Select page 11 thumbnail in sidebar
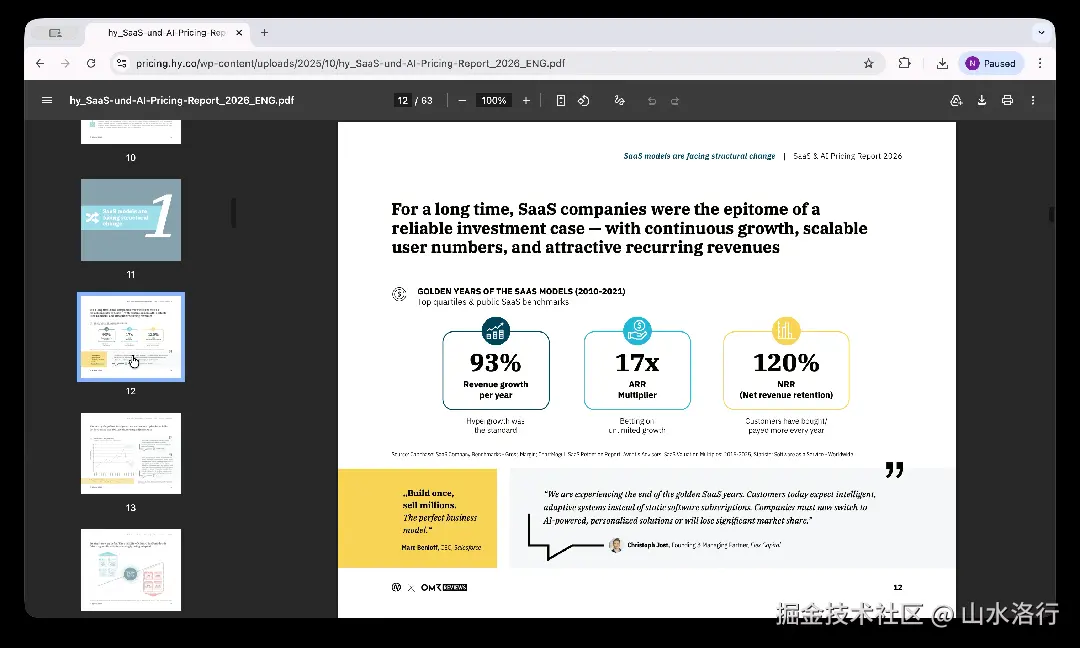Screen dimensions: 1080x648 (131, 220)
